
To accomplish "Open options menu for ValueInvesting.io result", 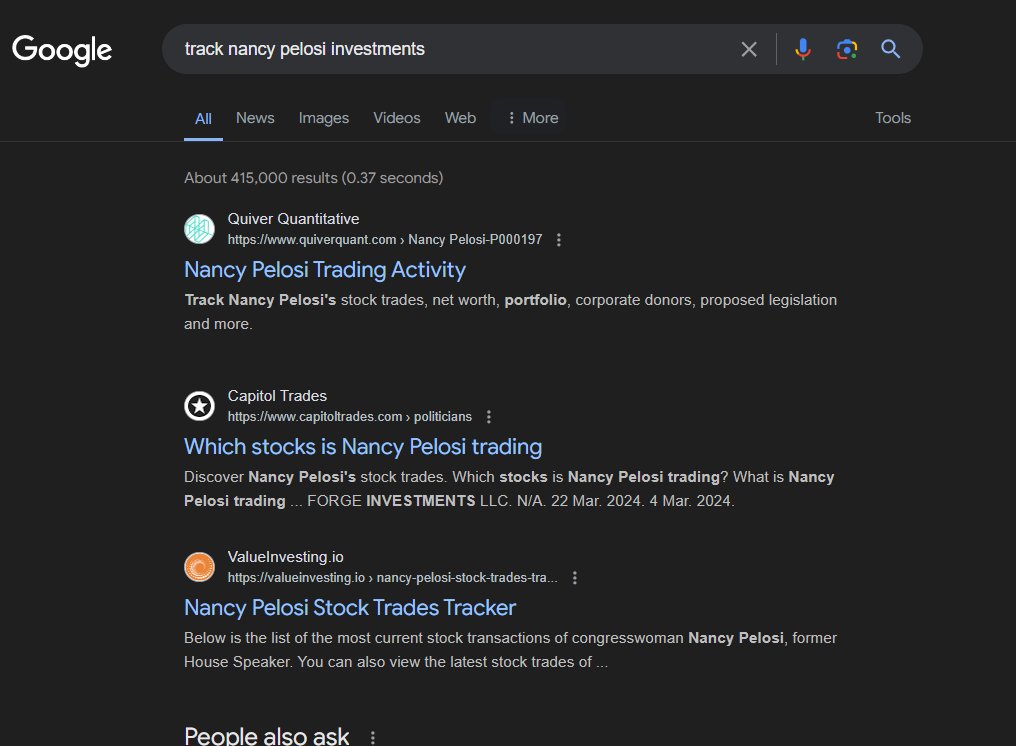I will point(575,577).
